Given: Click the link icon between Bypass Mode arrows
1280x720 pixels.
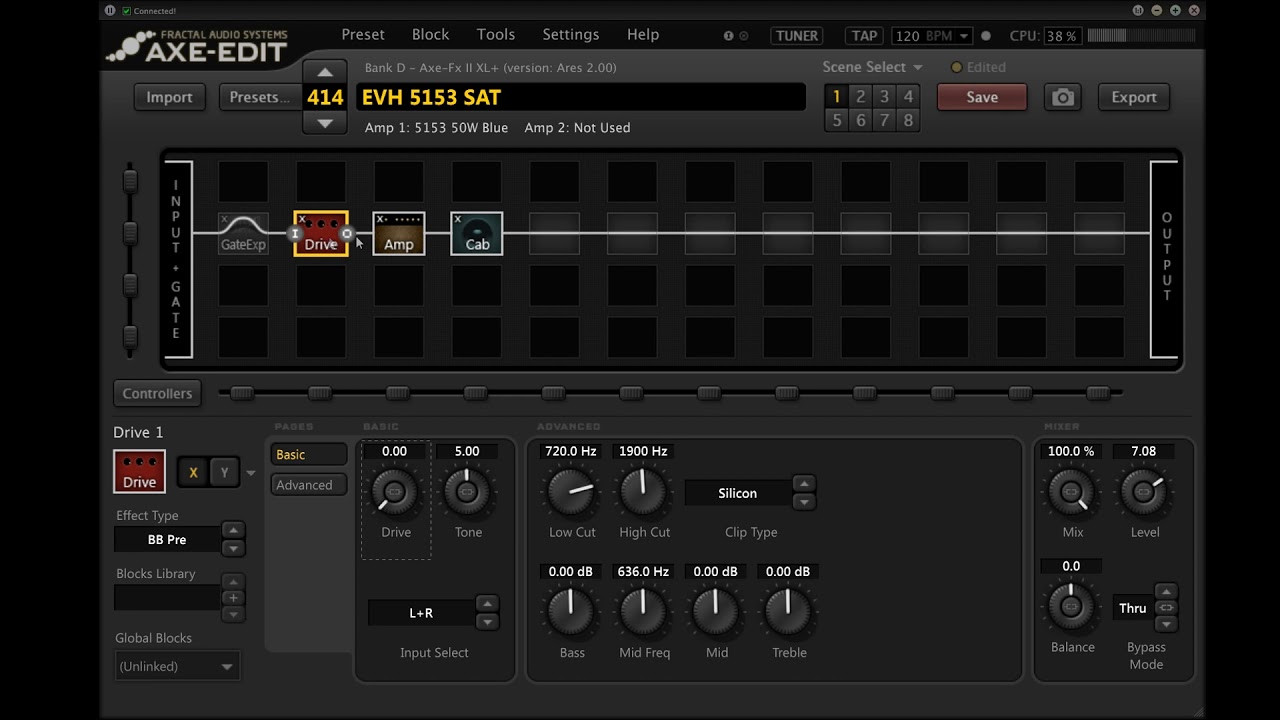Looking at the screenshot, I should (1166, 608).
